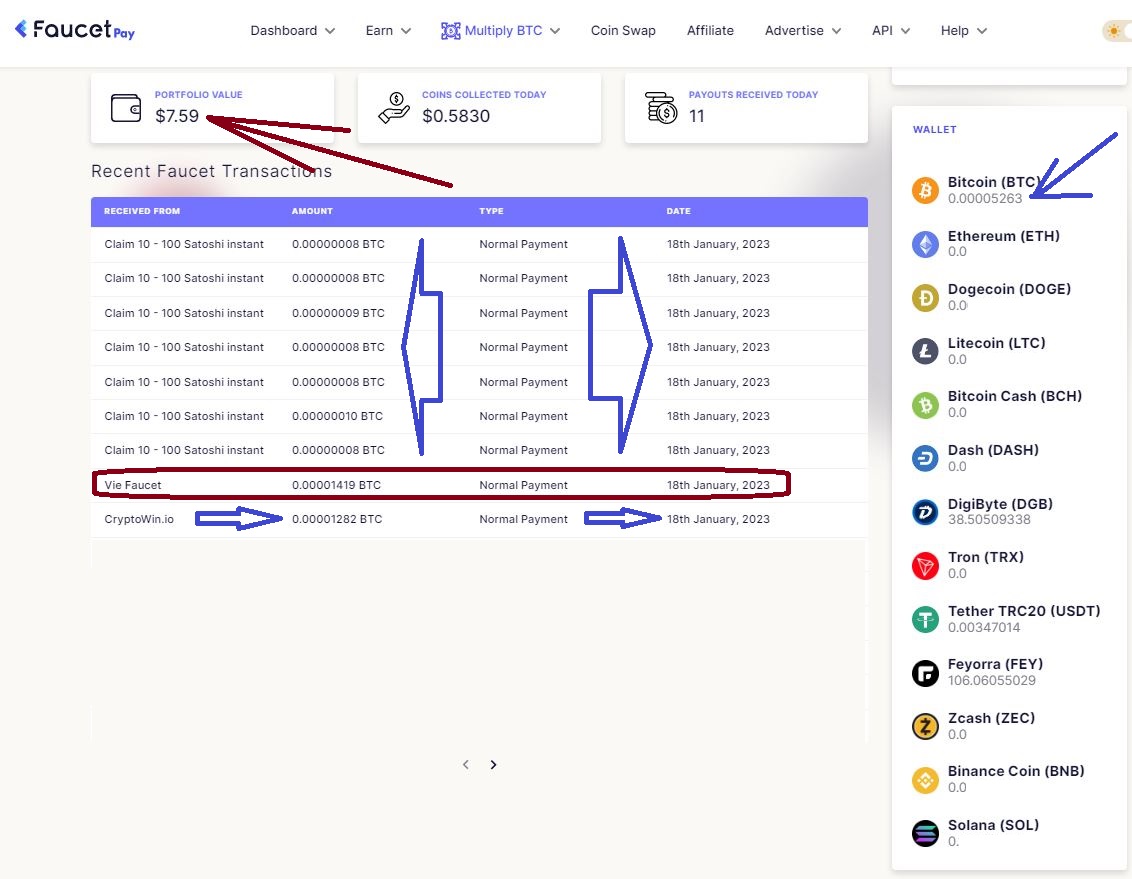
Task: Click the Recent Faucet Transactions heading
Action: tap(212, 171)
